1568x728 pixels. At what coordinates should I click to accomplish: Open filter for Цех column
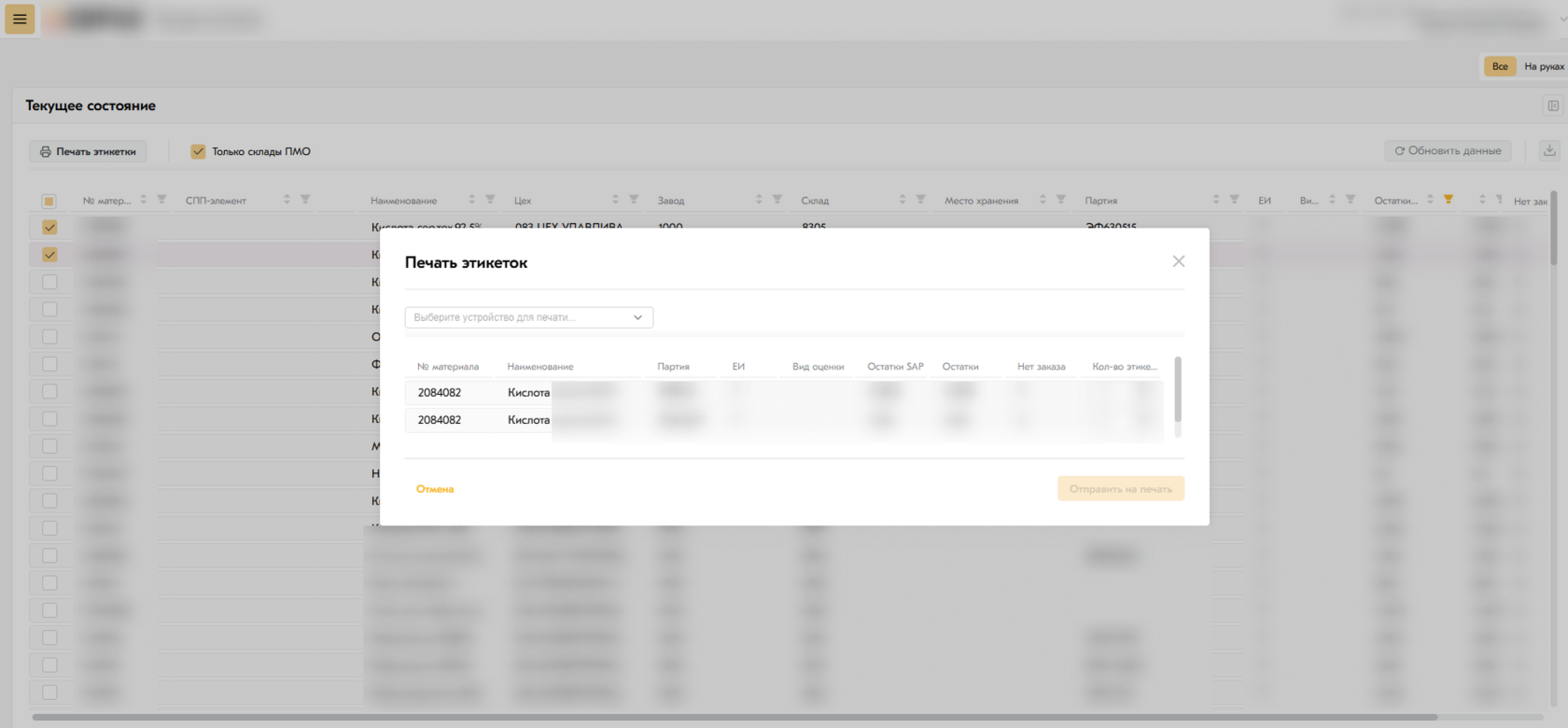click(x=634, y=200)
